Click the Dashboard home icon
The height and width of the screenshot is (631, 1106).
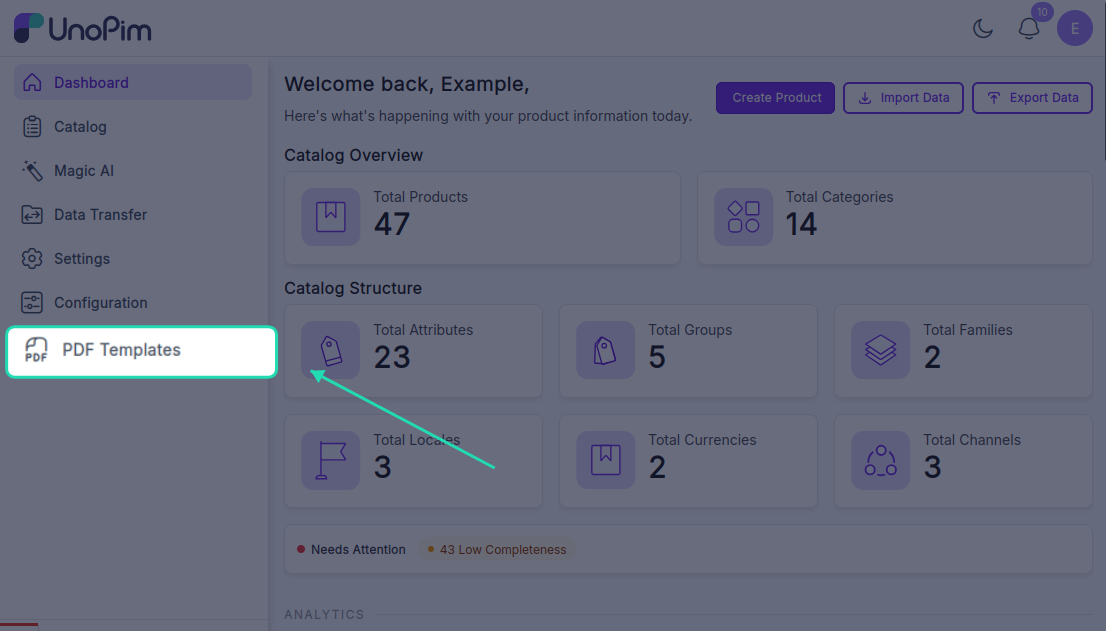pyautogui.click(x=32, y=82)
